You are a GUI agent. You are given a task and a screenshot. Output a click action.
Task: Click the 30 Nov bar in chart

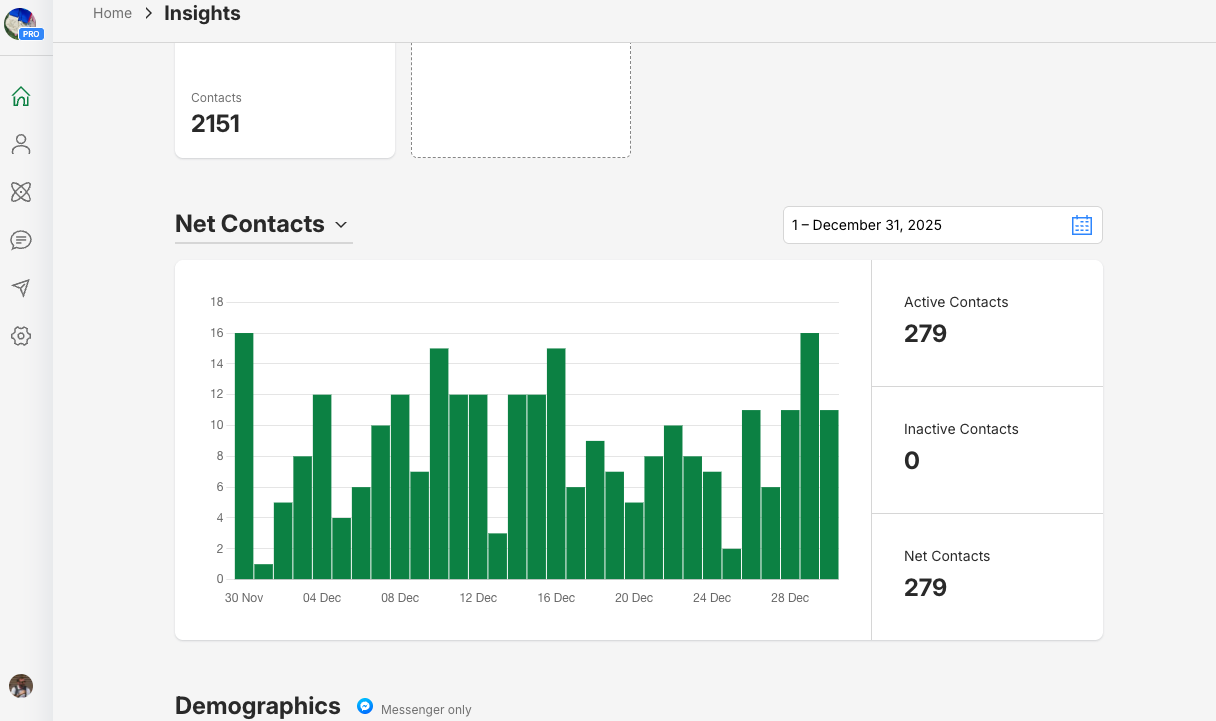(x=244, y=456)
